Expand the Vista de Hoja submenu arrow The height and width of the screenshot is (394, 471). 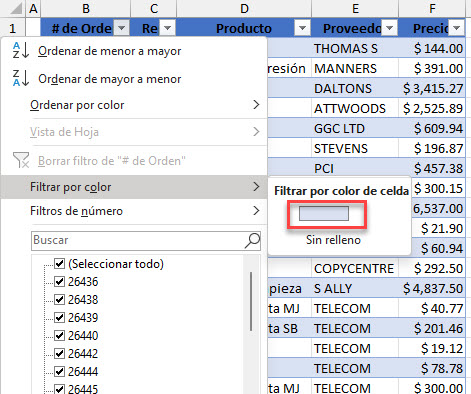(256, 132)
